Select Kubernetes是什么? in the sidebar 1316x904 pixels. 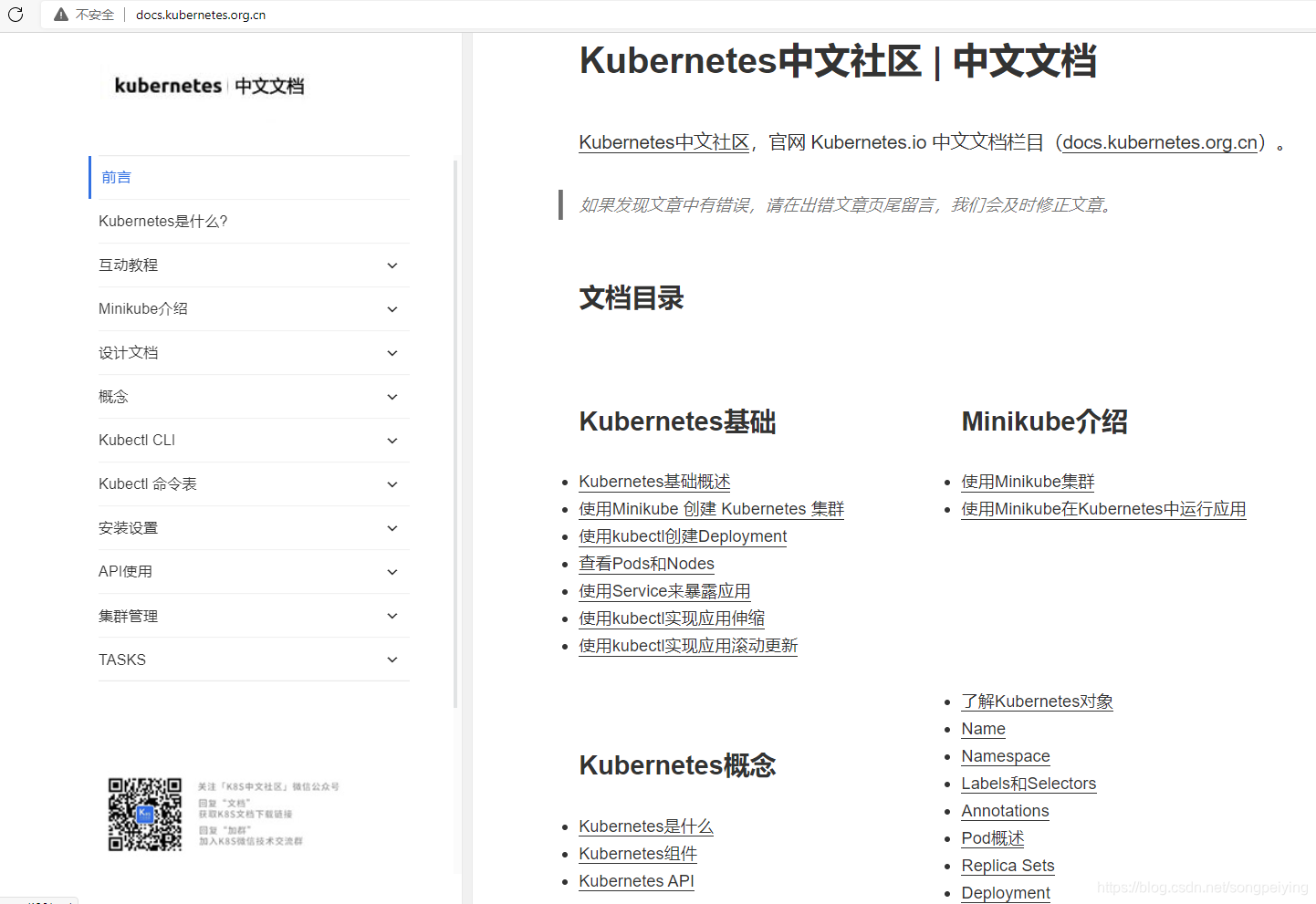pos(163,221)
